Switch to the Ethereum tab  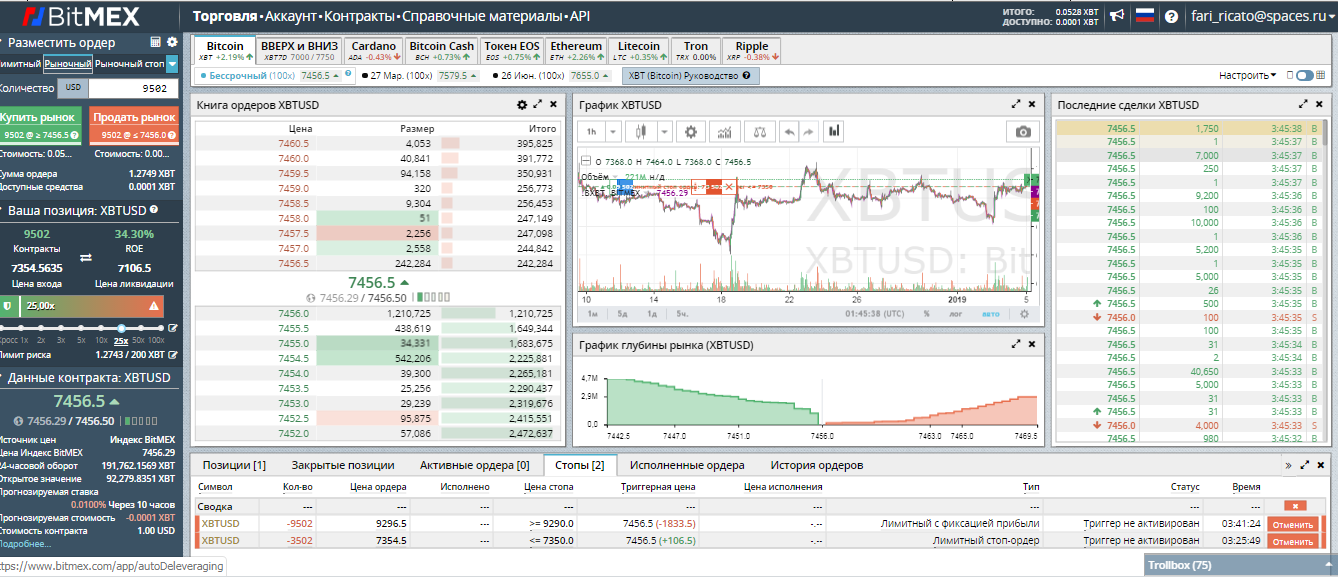click(x=576, y=51)
